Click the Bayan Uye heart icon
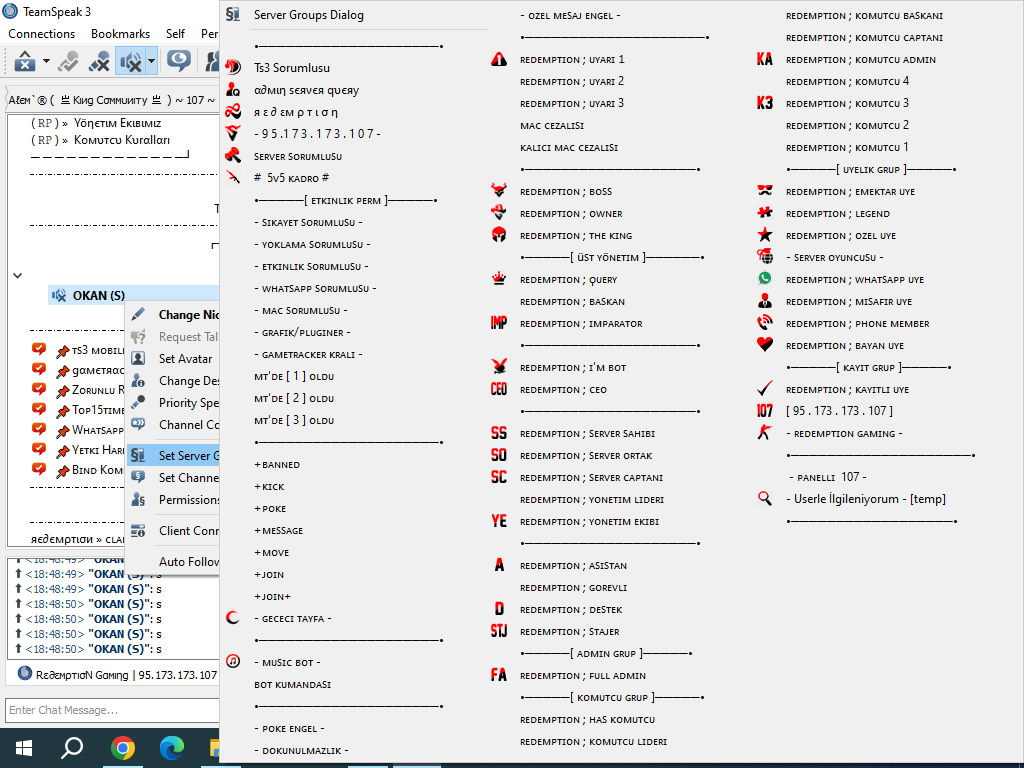The image size is (1024, 768). 765,345
